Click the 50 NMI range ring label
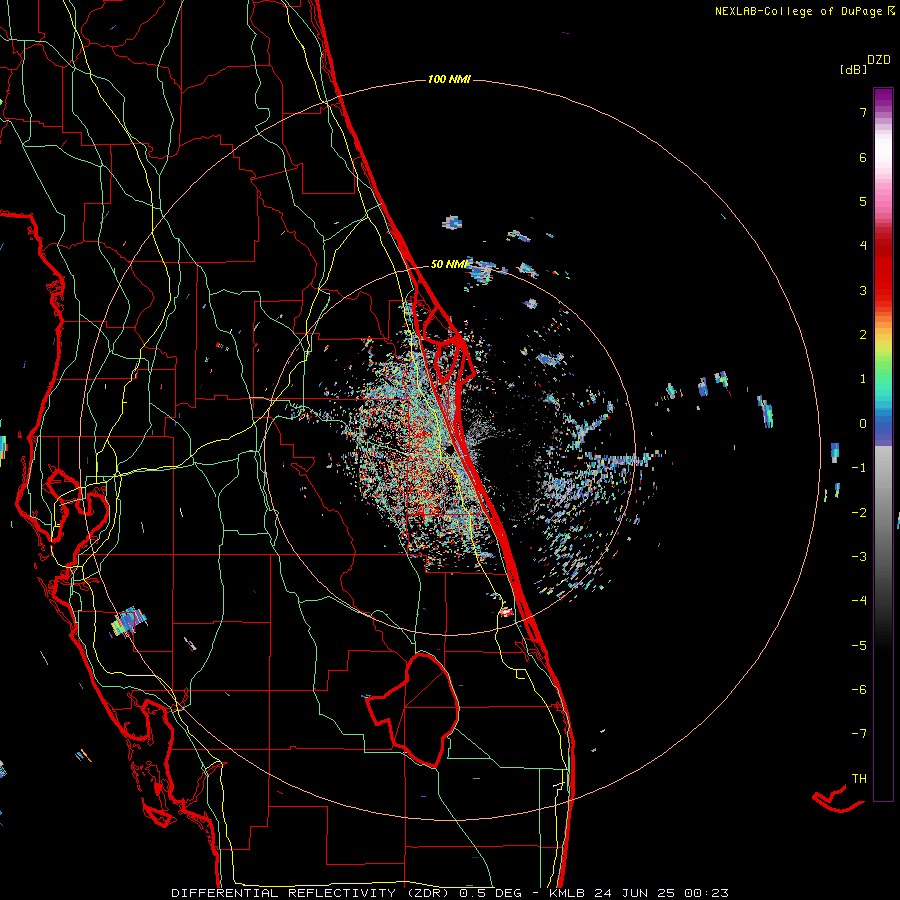900x900 pixels. (x=449, y=264)
